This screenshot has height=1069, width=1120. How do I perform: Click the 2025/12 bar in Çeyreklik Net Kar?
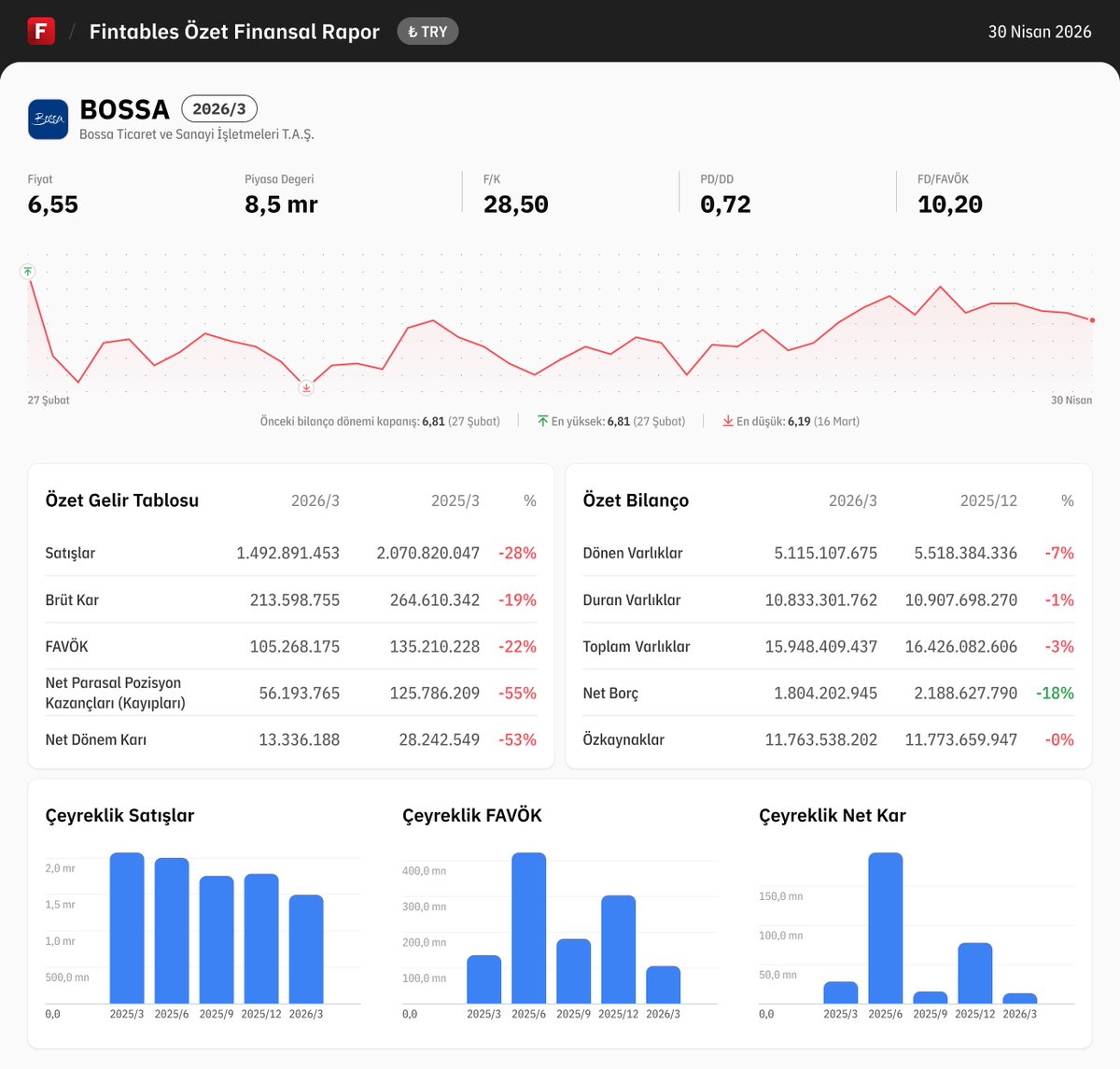[975, 973]
